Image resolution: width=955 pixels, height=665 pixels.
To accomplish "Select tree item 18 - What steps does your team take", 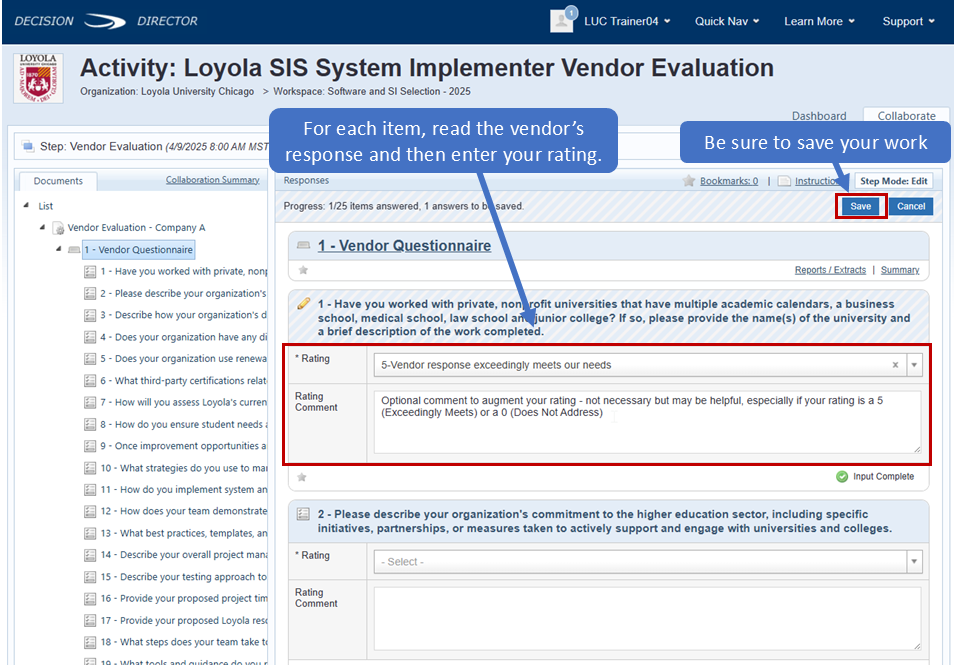I will [183, 642].
